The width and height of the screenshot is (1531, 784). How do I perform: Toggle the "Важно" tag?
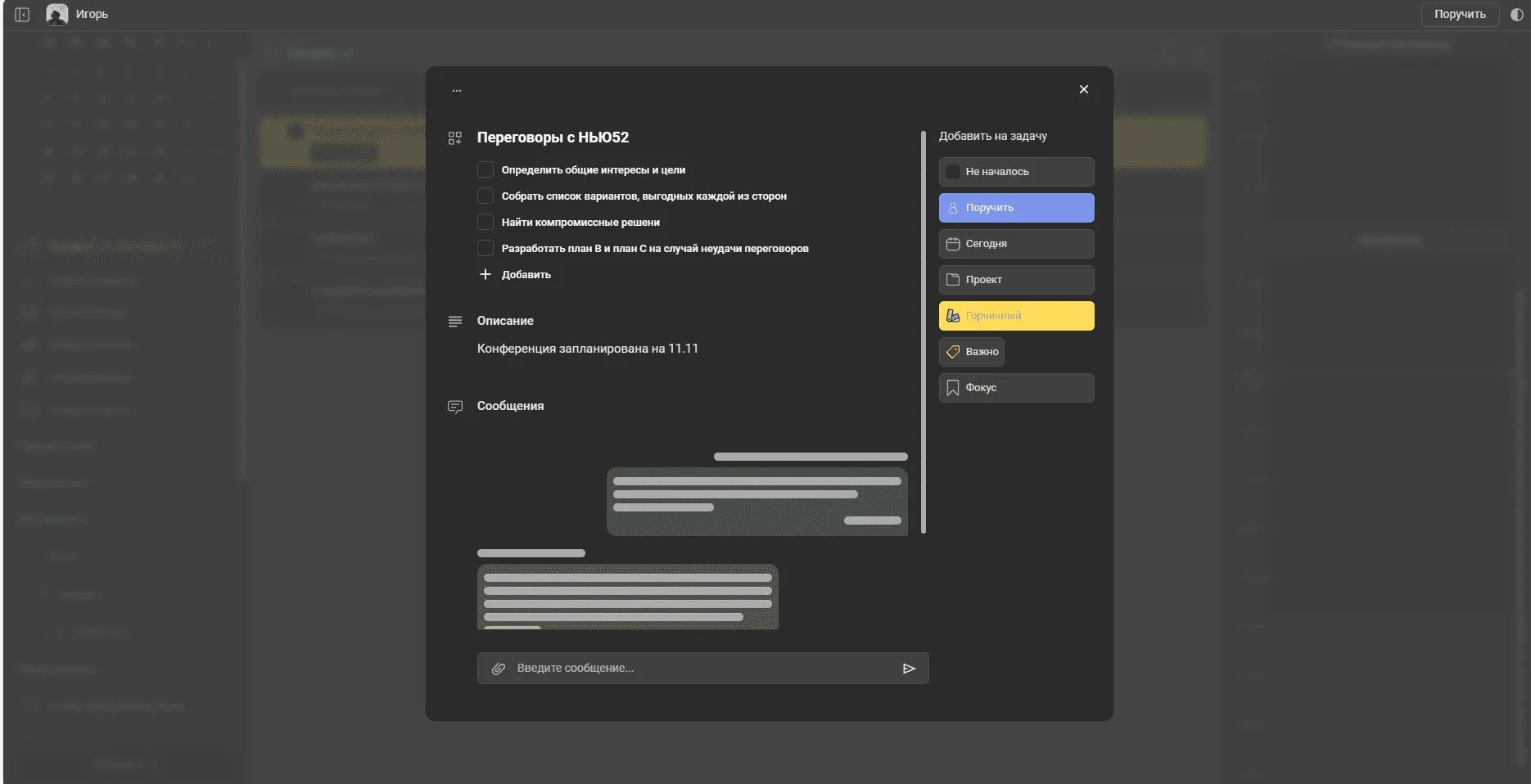972,352
